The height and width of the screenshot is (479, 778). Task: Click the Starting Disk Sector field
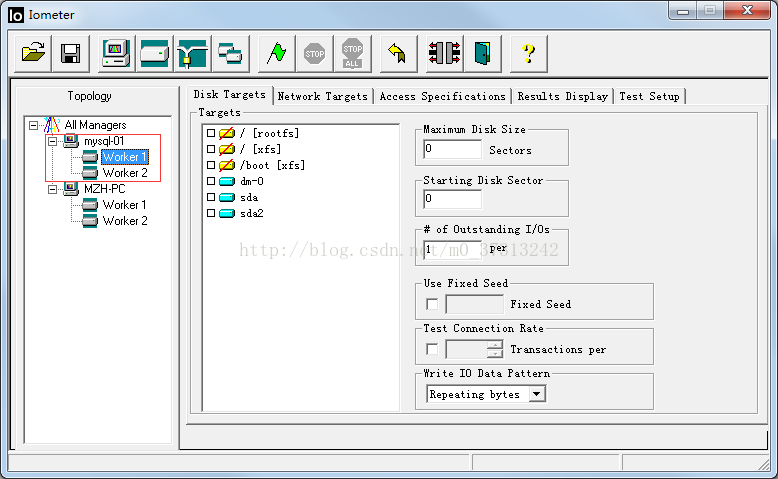453,199
